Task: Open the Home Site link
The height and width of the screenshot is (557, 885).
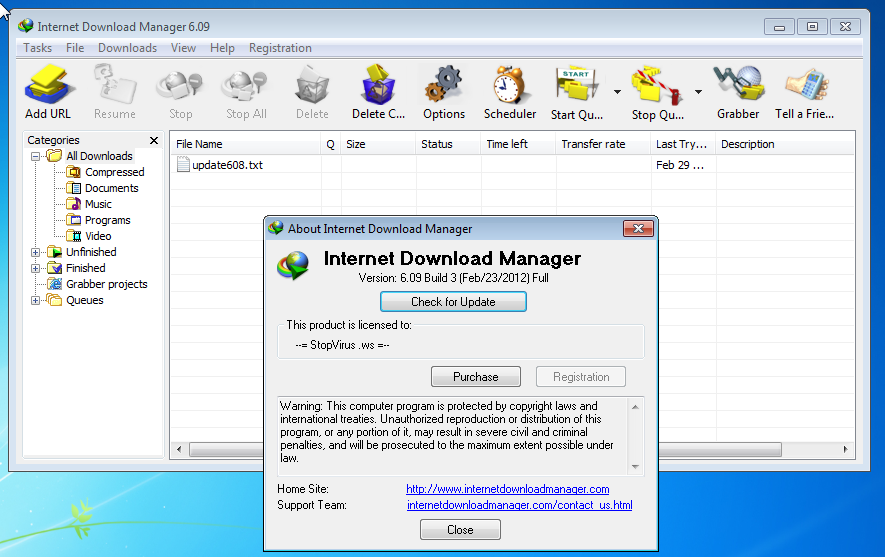Action: coord(508,489)
